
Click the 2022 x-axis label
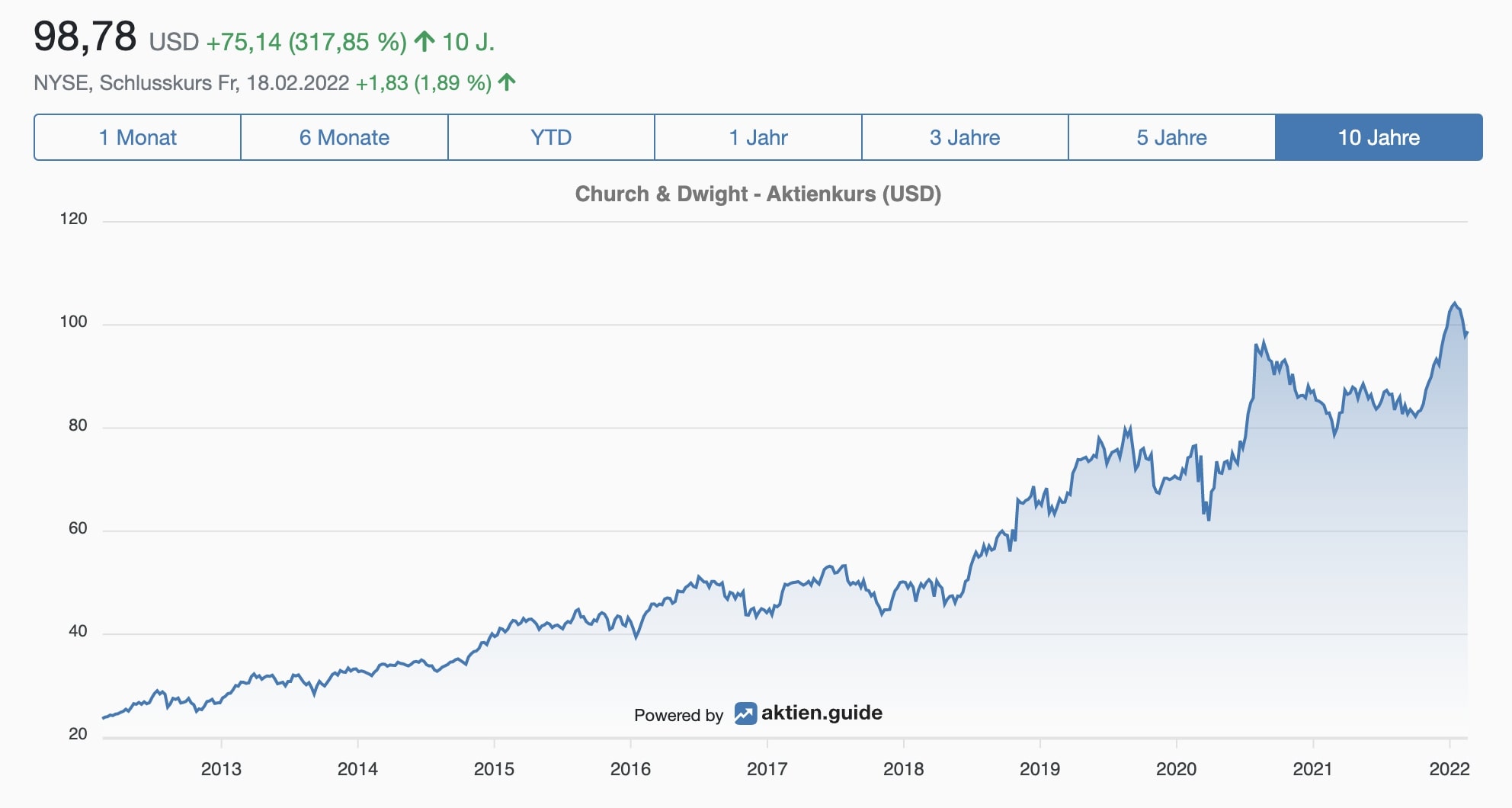pyautogui.click(x=1449, y=768)
